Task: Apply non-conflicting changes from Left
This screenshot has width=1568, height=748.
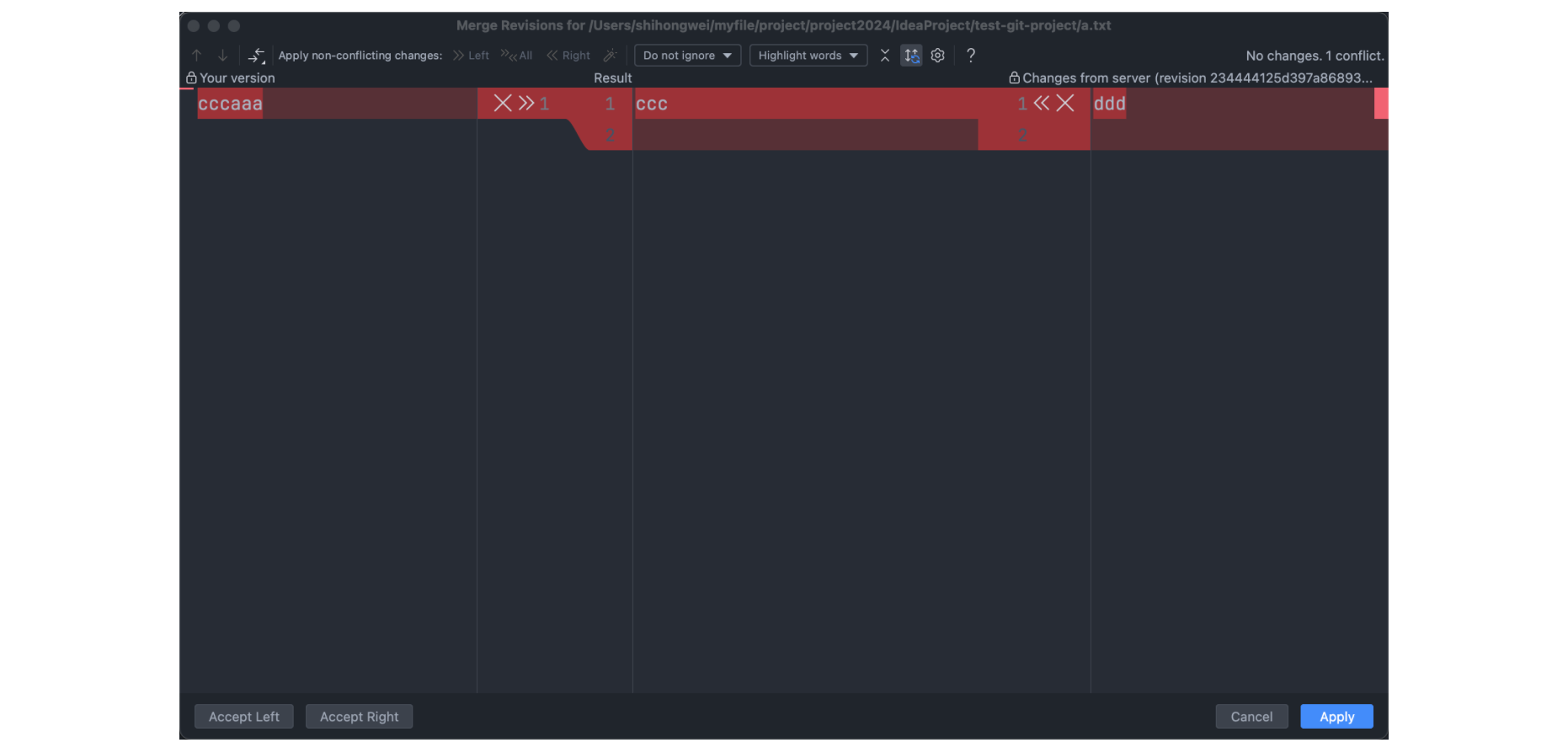Action: pos(471,56)
